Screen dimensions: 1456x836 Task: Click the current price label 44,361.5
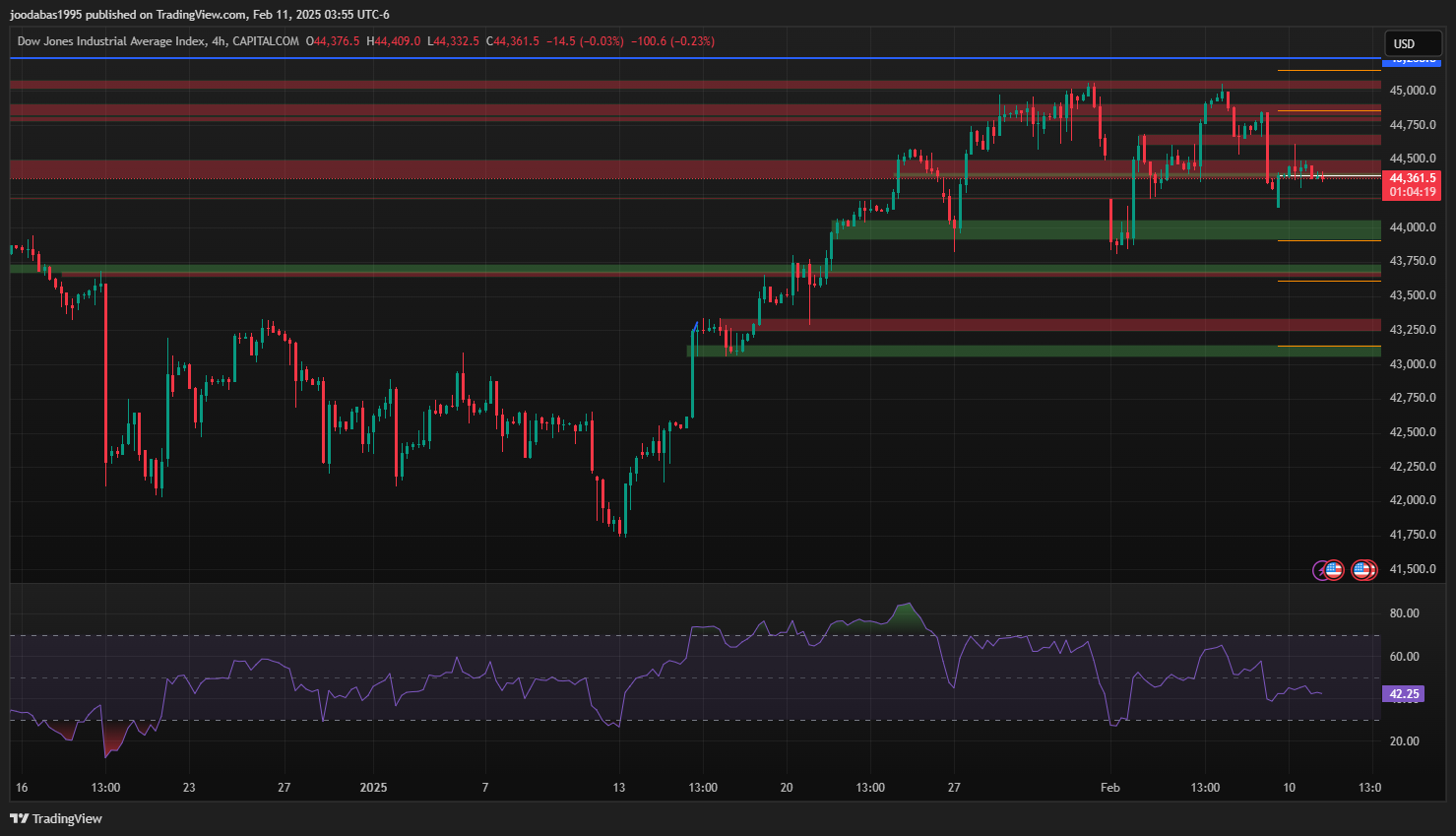pos(1412,178)
